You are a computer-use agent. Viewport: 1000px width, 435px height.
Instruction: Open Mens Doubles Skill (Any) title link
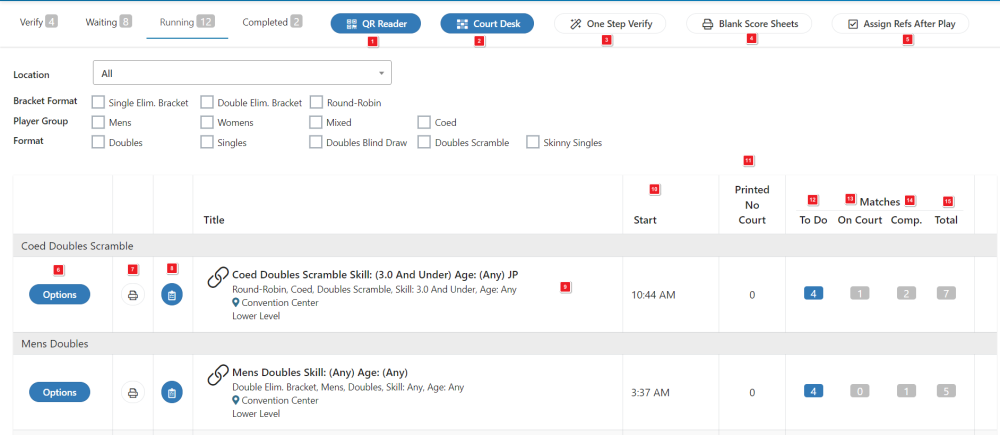(x=320, y=372)
